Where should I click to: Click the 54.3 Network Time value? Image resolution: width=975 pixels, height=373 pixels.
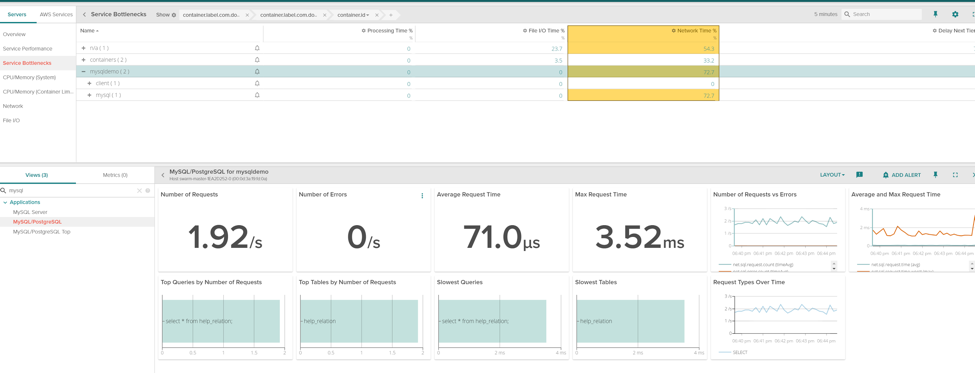point(708,48)
